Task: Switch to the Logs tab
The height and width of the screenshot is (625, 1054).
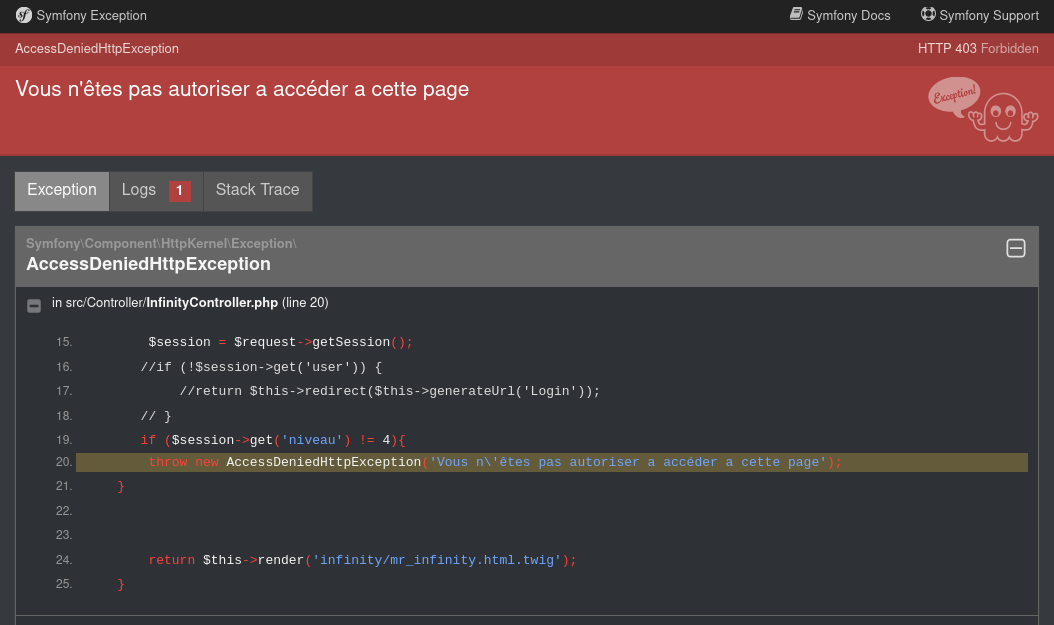Action: tap(139, 190)
